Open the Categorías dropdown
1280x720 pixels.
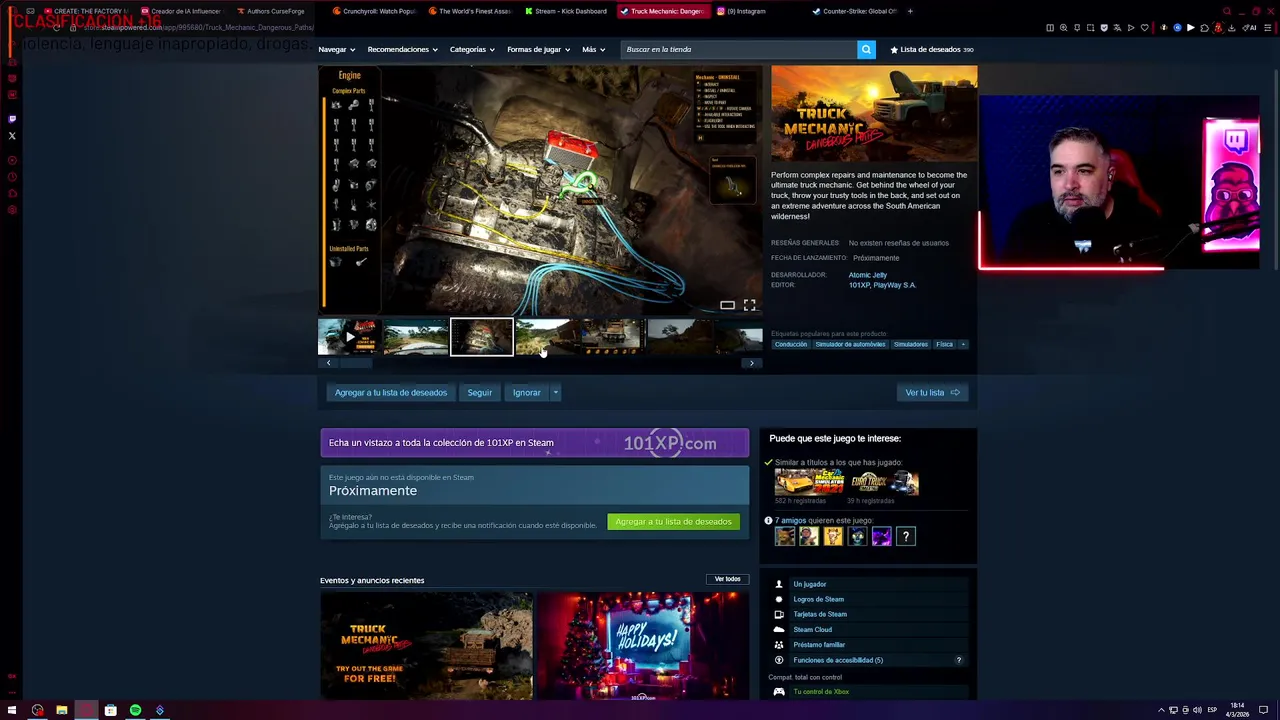point(472,49)
